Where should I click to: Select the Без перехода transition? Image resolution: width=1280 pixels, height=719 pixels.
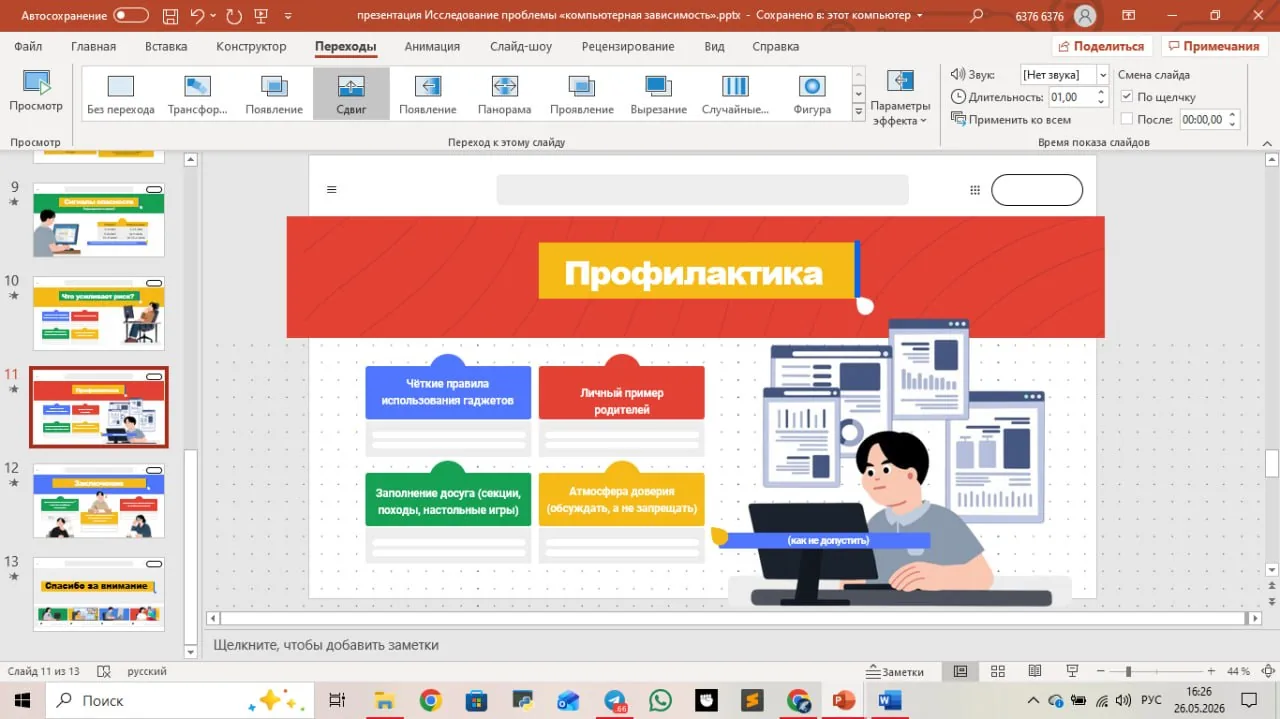click(121, 94)
